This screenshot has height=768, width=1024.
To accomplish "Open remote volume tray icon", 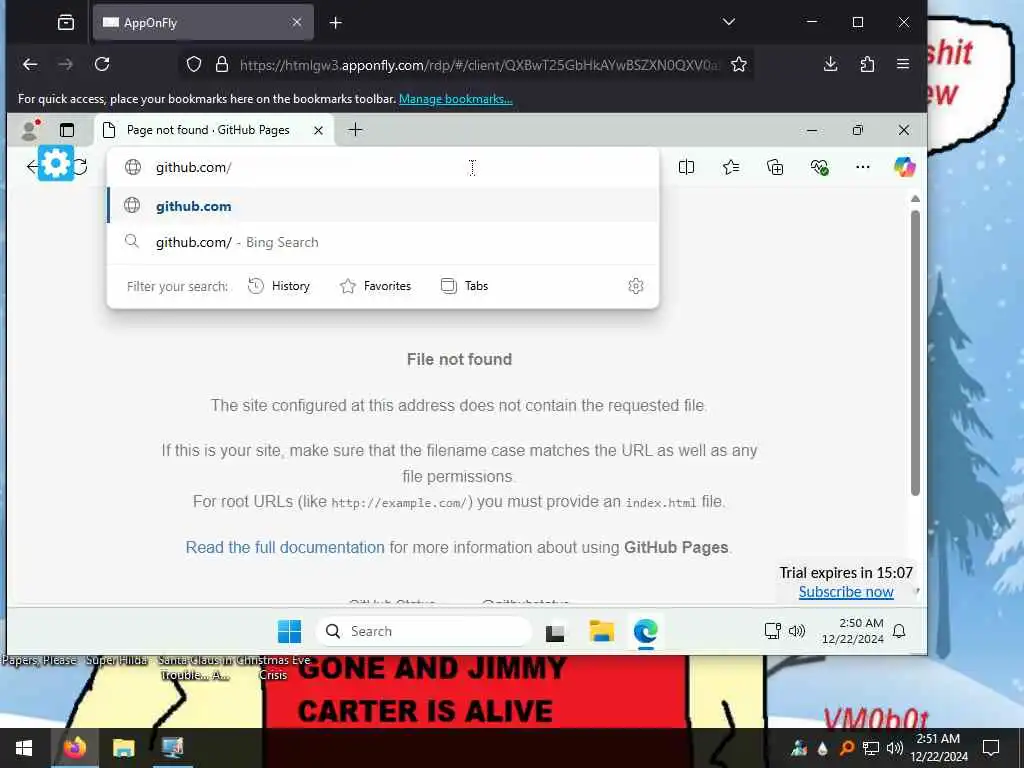I will (x=797, y=631).
